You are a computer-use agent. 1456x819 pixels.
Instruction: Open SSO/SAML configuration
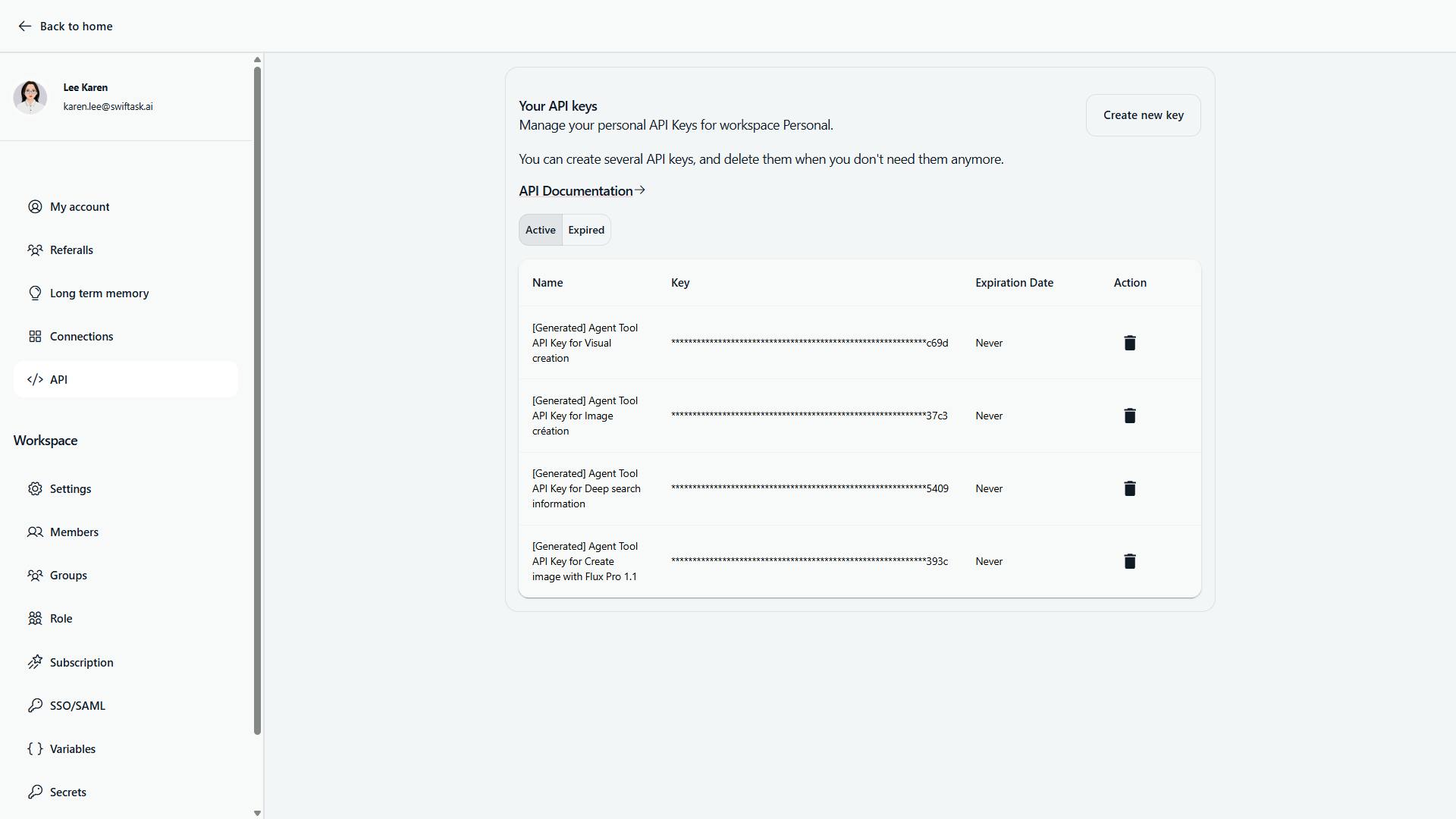[x=77, y=706]
